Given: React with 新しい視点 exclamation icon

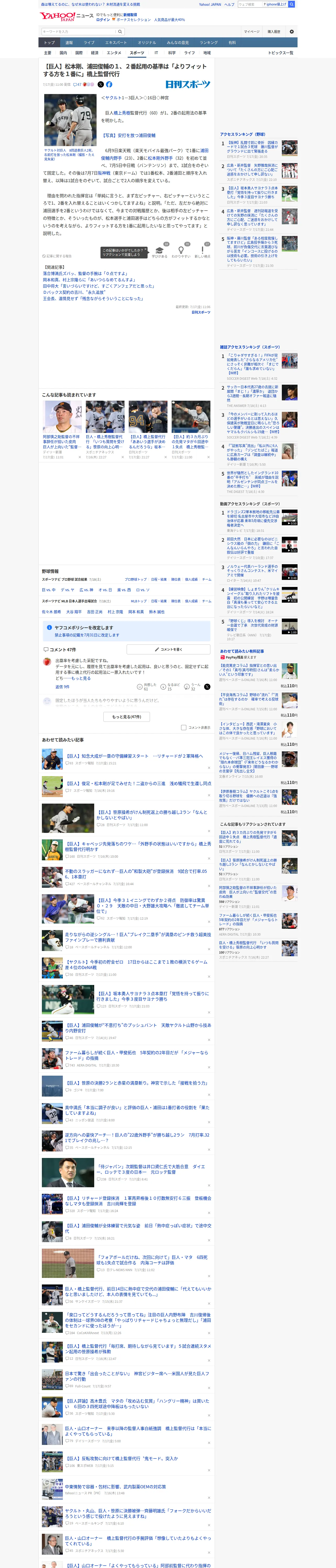Looking at the screenshot, I should [203, 250].
